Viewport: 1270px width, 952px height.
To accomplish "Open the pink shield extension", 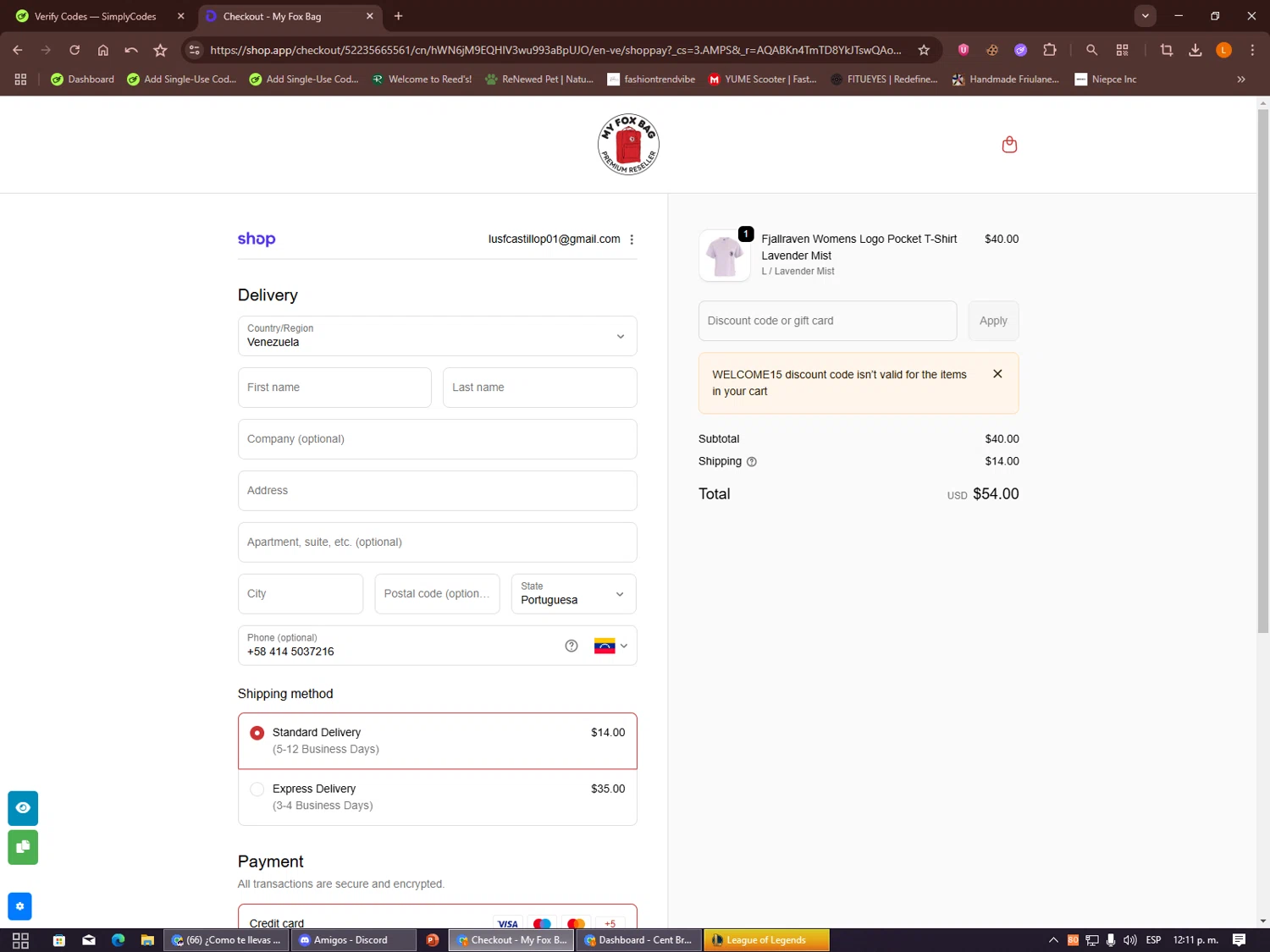I will (x=964, y=50).
